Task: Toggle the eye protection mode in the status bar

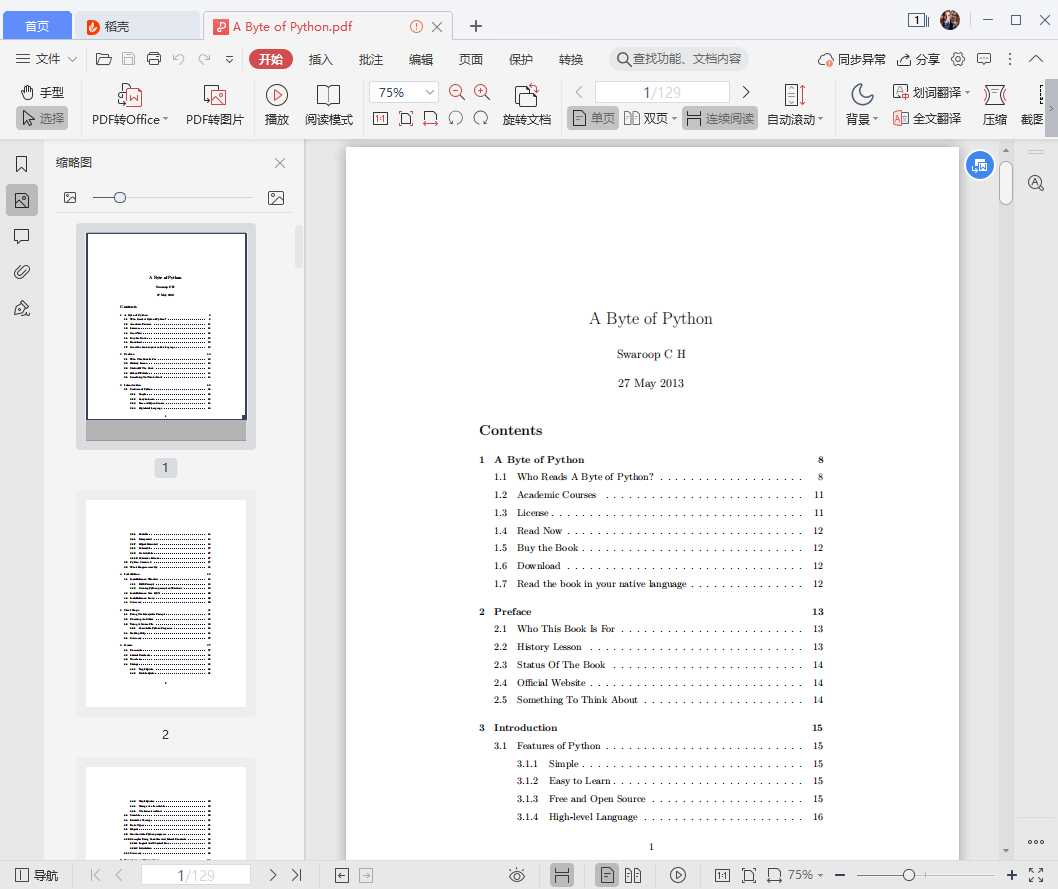Action: tap(517, 876)
